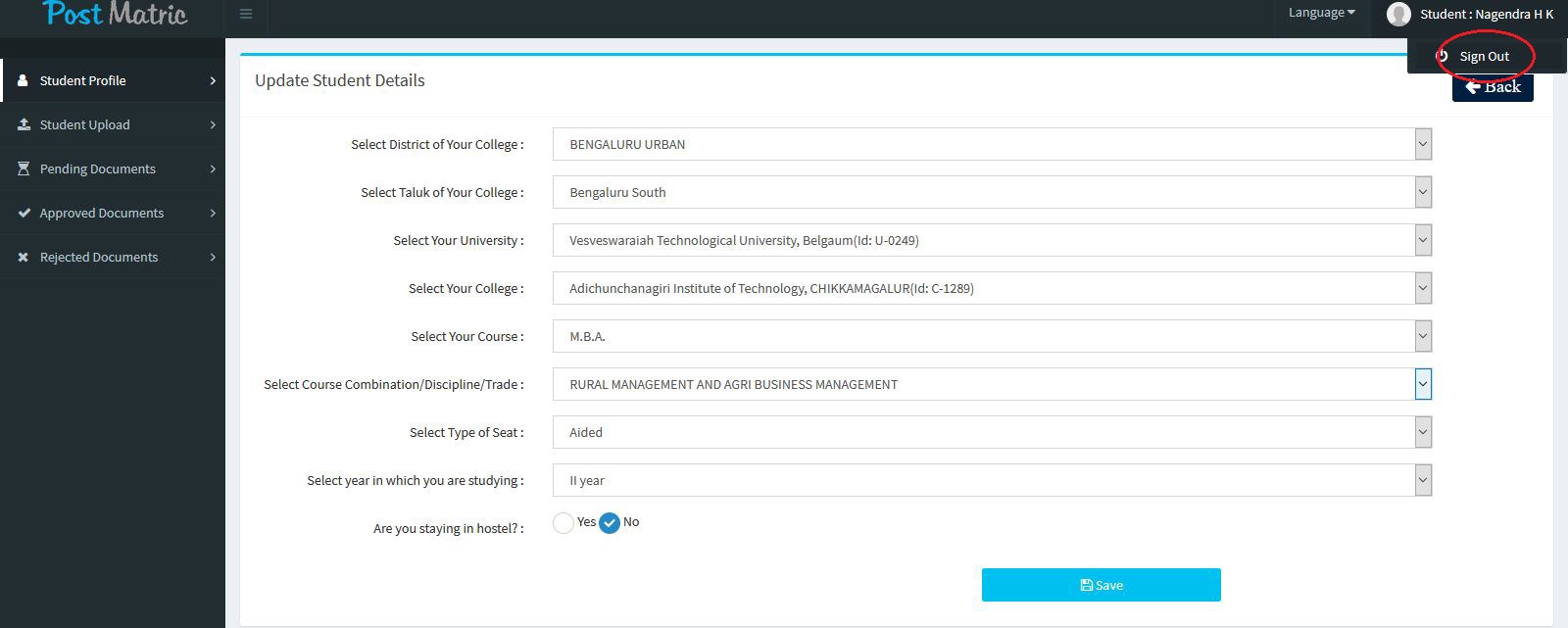Open the studying year dropdown
1568x628 pixels.
(992, 480)
